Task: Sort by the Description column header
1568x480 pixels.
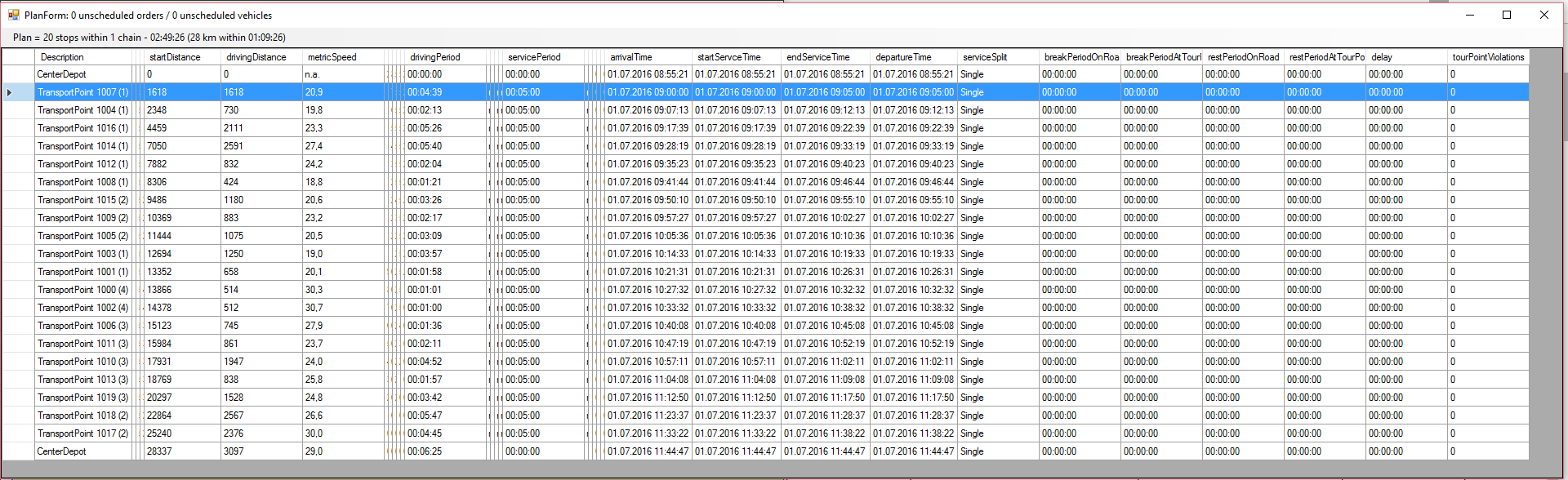Action: pos(62,57)
